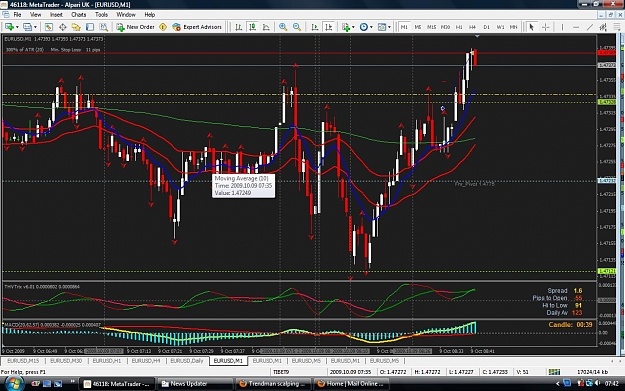
Task: Open News Updater from the taskbar
Action: tap(195, 384)
